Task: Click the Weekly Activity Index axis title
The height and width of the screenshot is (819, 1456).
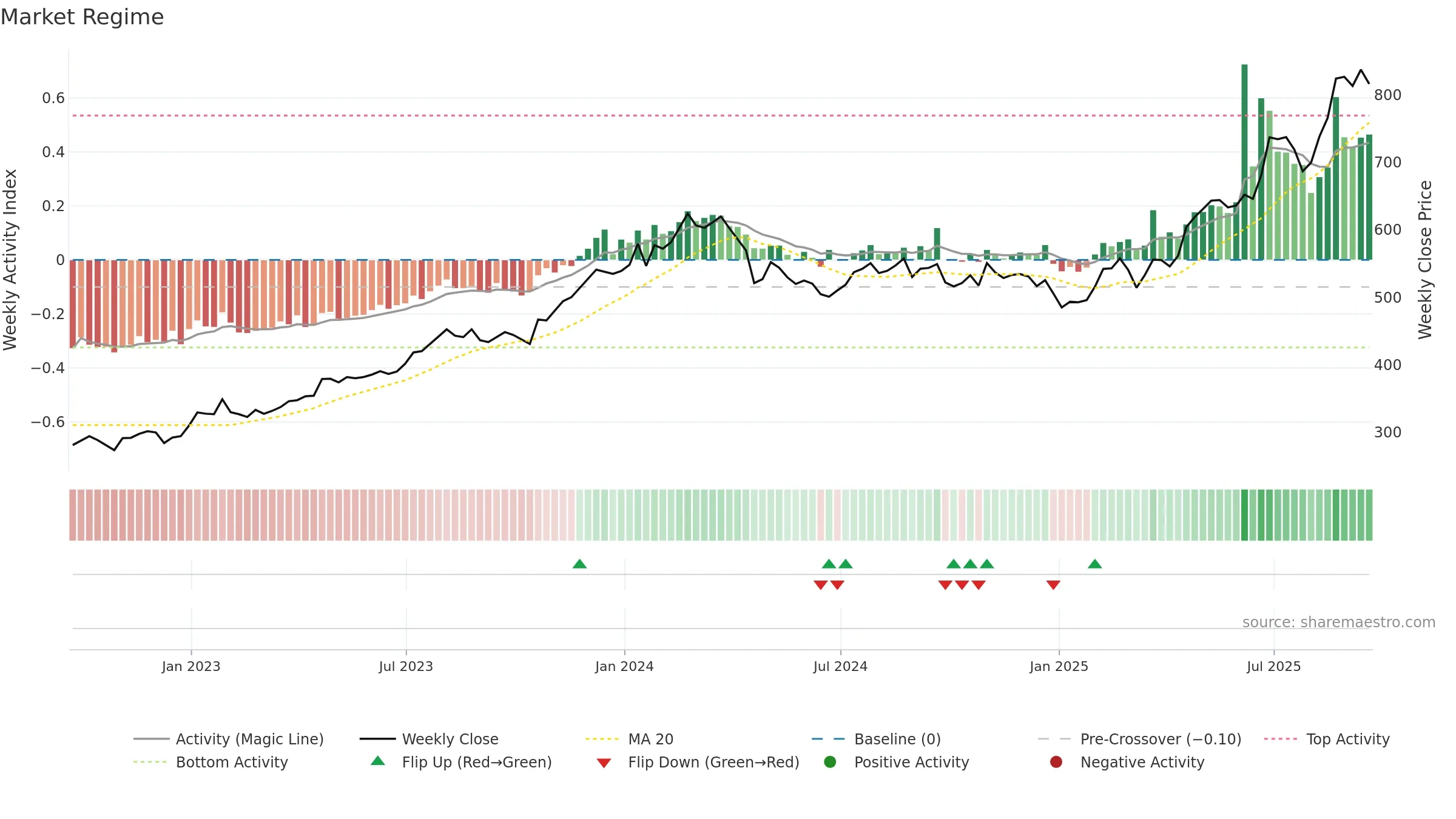Action: (10, 260)
